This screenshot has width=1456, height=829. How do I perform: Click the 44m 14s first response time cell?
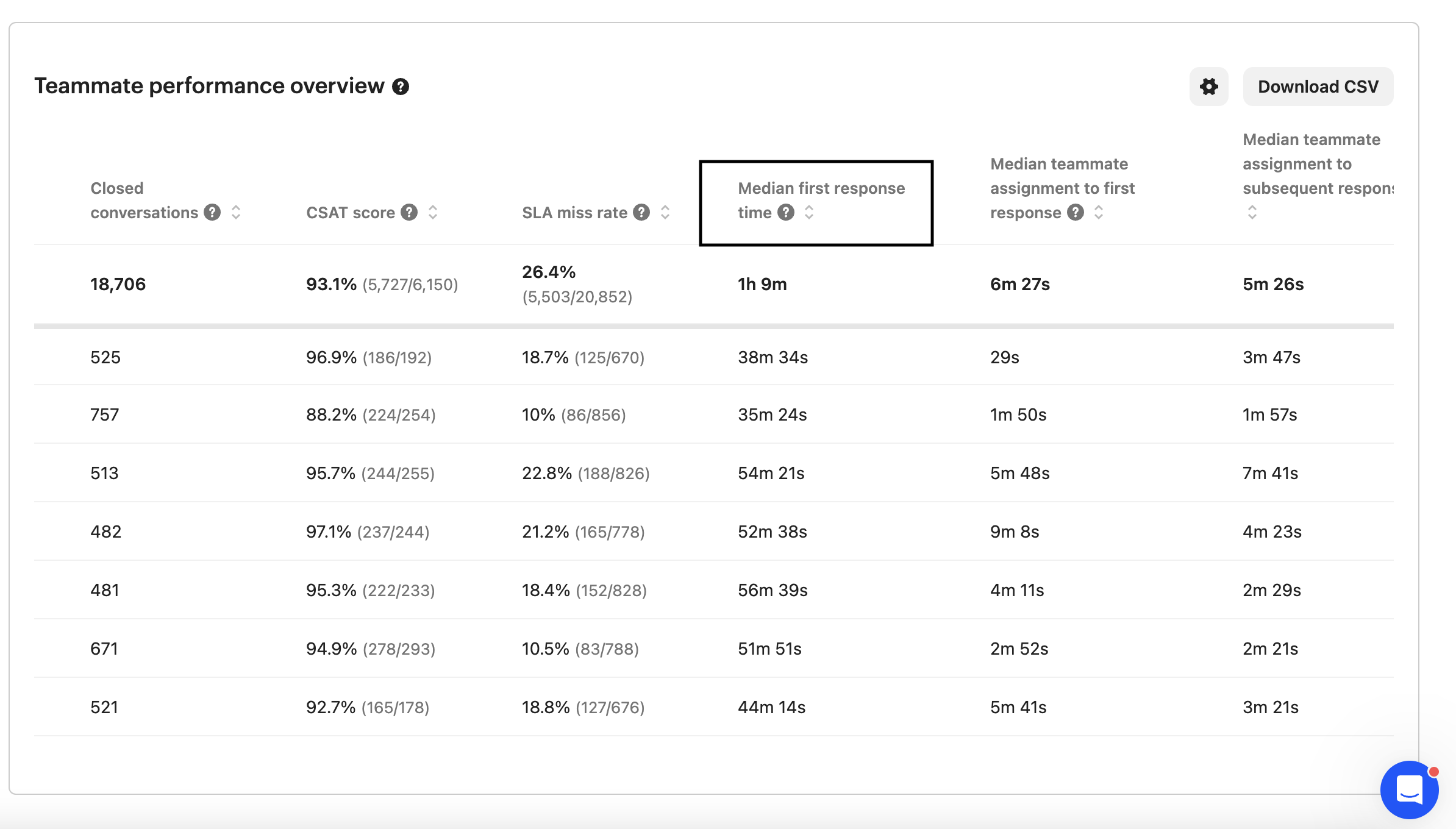[x=772, y=707]
